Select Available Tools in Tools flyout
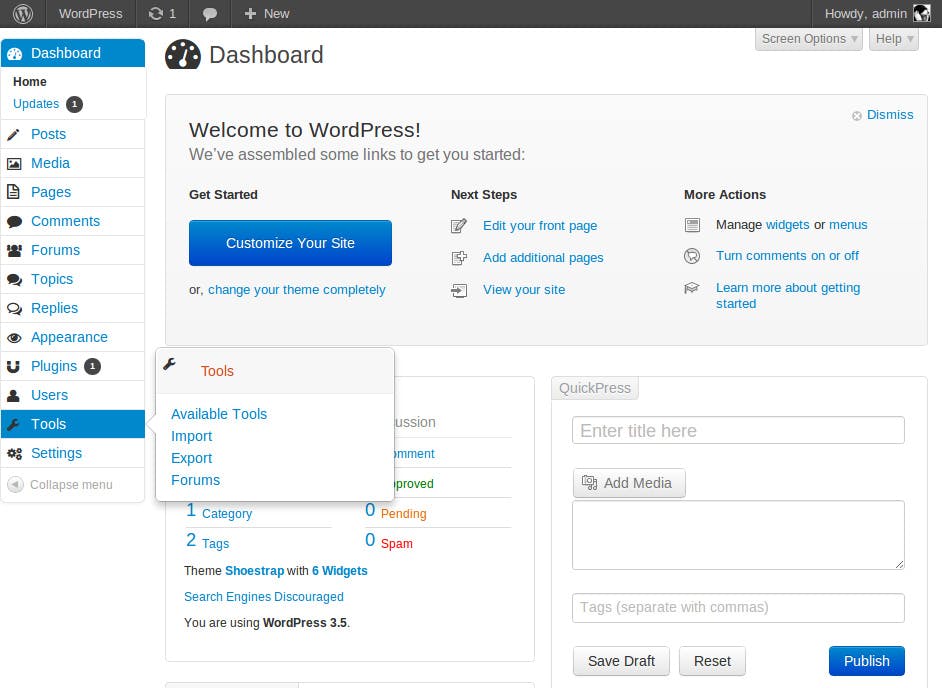Image resolution: width=942 pixels, height=688 pixels. click(x=219, y=414)
